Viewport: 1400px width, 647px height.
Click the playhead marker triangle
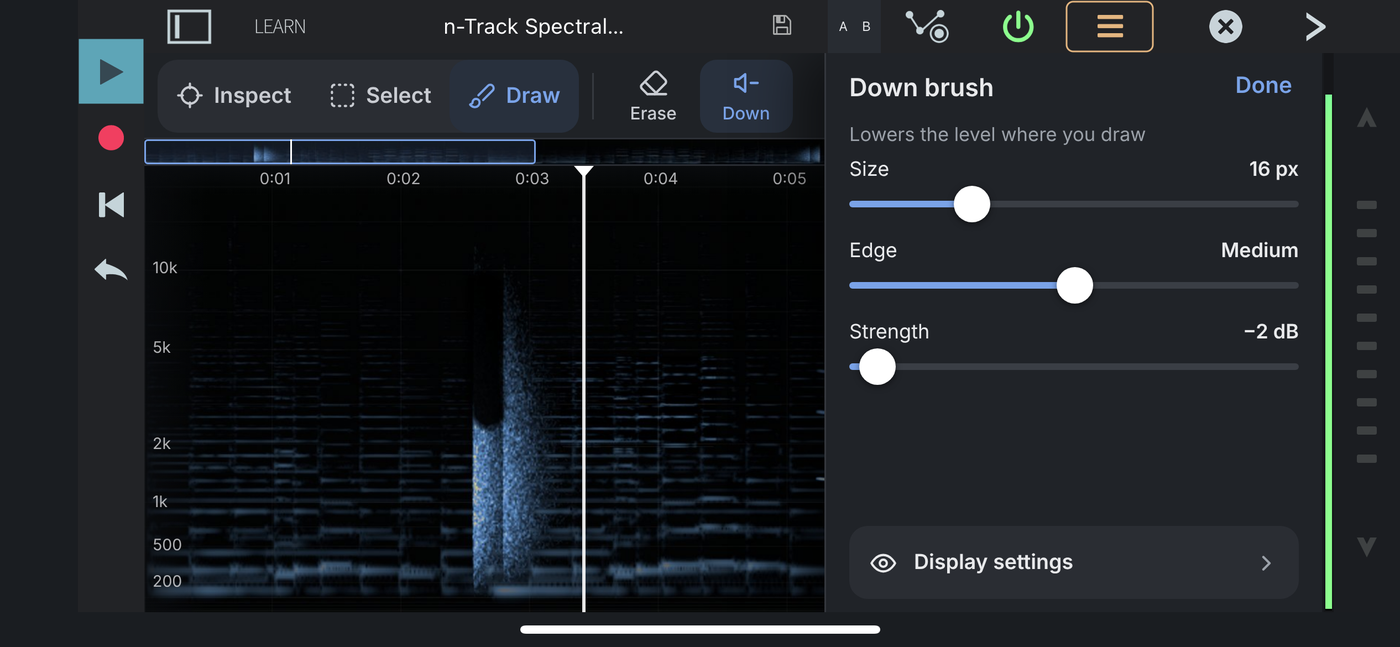(x=584, y=172)
